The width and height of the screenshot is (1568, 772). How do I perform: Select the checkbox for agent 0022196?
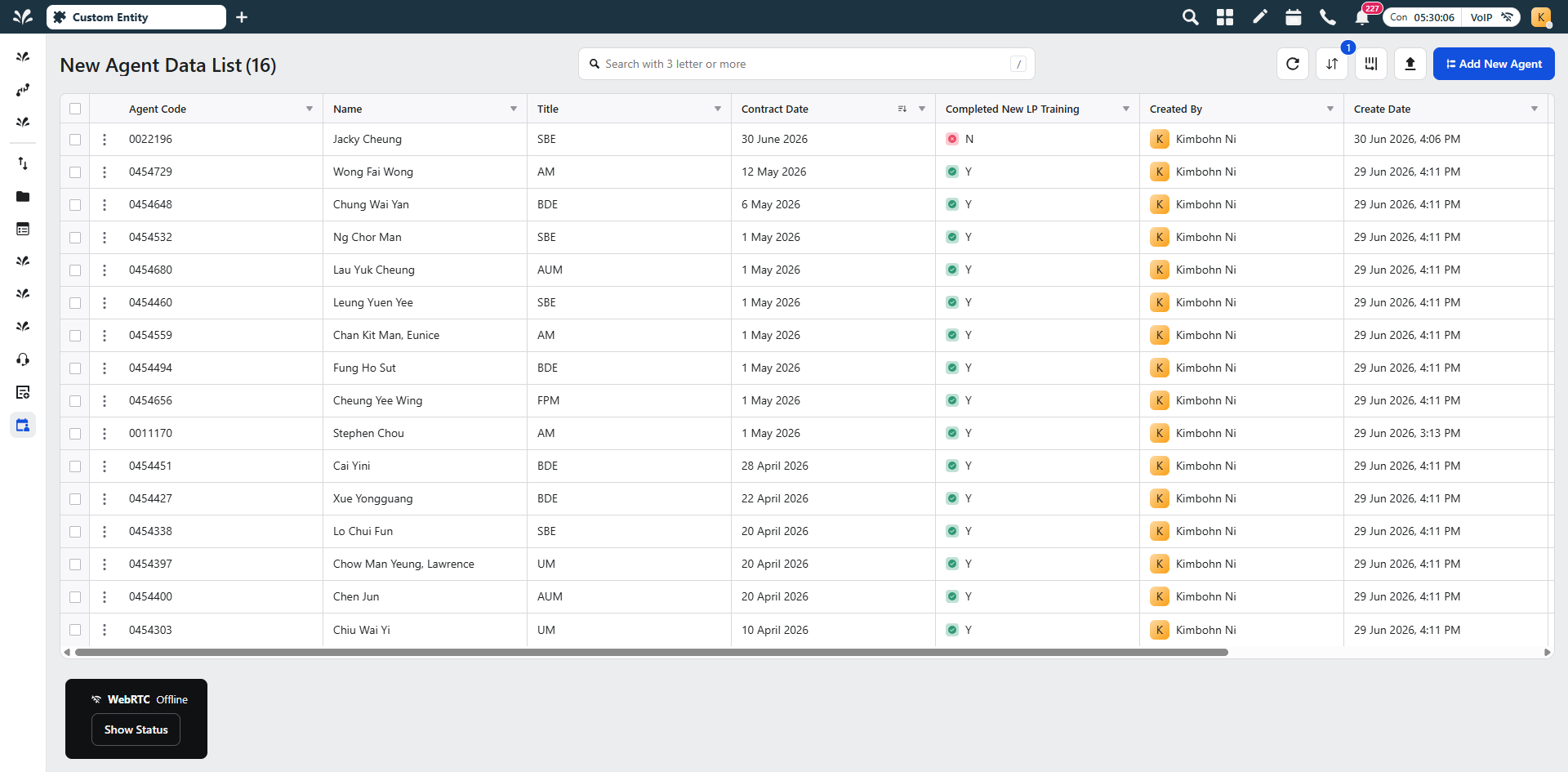pyautogui.click(x=75, y=140)
